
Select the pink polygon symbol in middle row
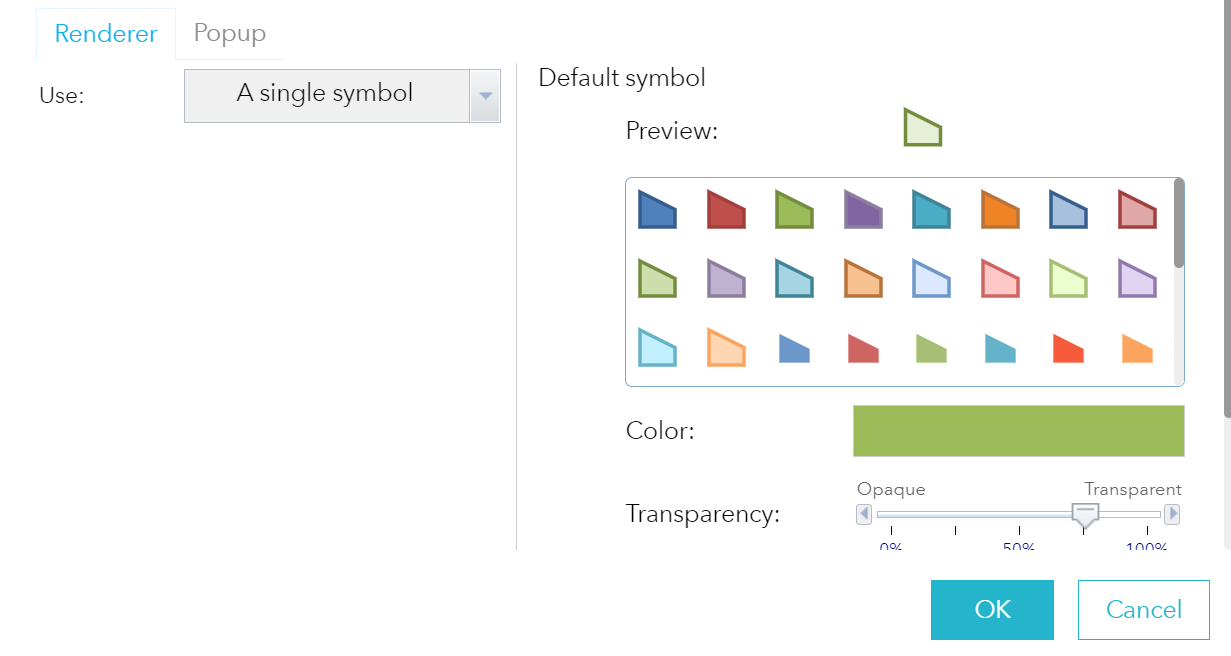pyautogui.click(x=998, y=280)
